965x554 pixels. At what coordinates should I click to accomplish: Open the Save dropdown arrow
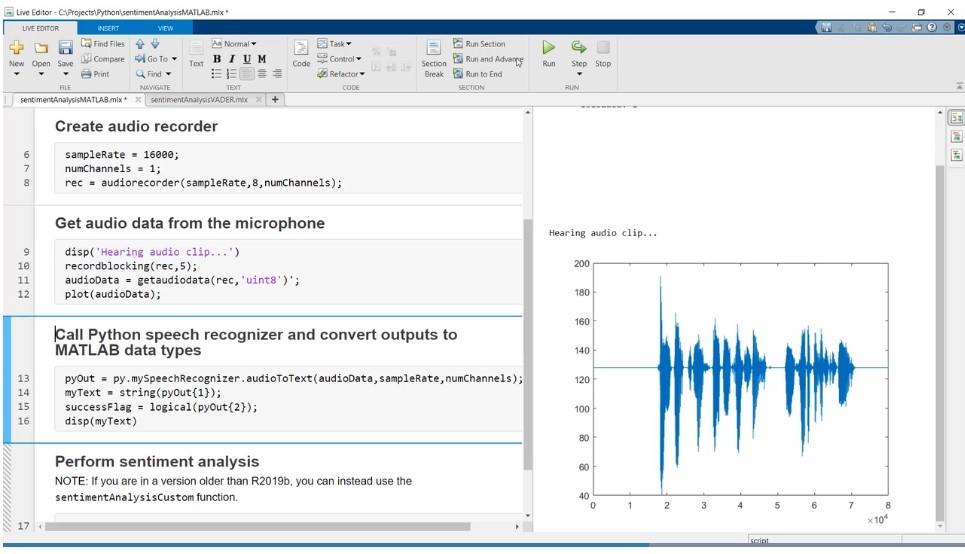[x=65, y=74]
